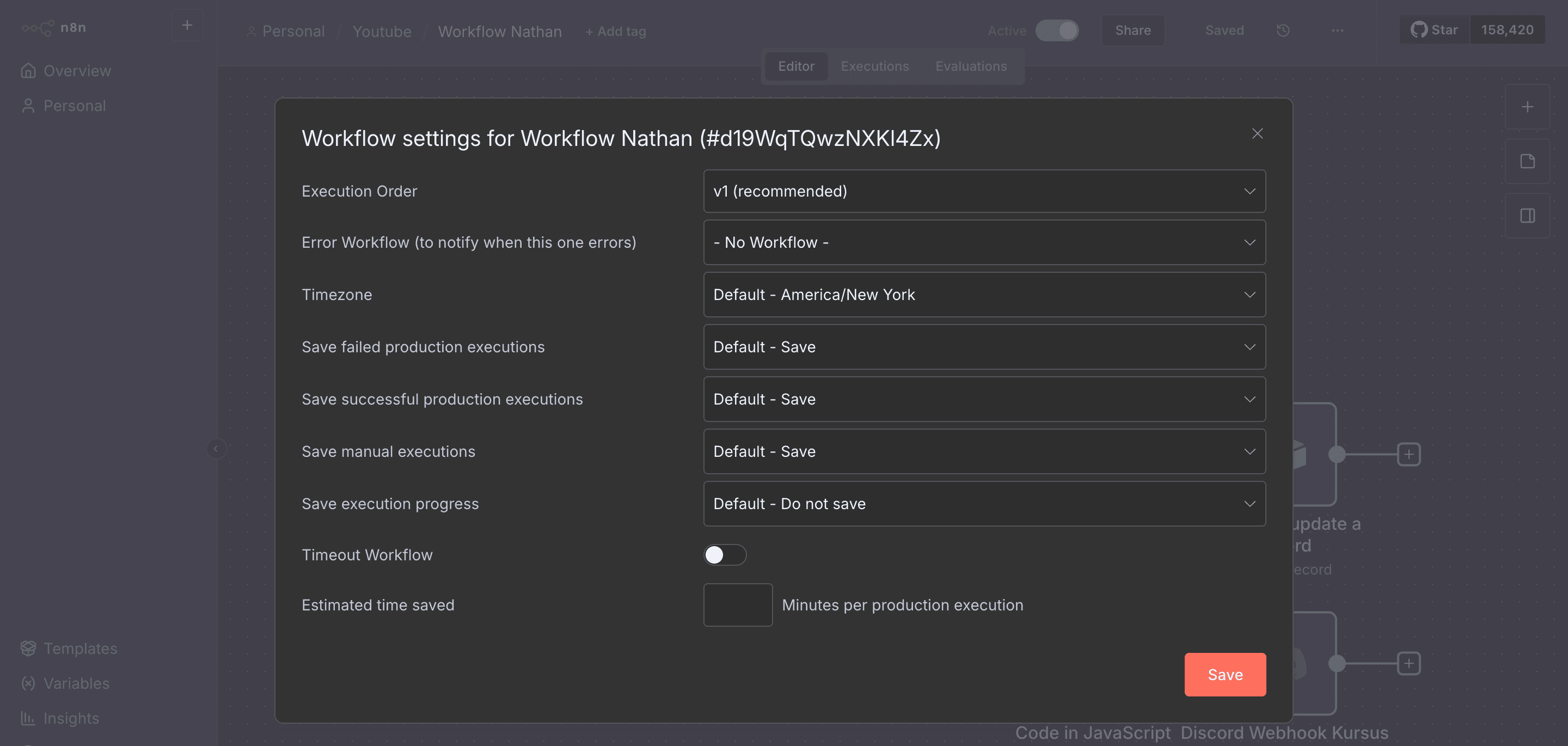Click the Personal breadcrumb
This screenshot has width=1568, height=746.
click(285, 32)
